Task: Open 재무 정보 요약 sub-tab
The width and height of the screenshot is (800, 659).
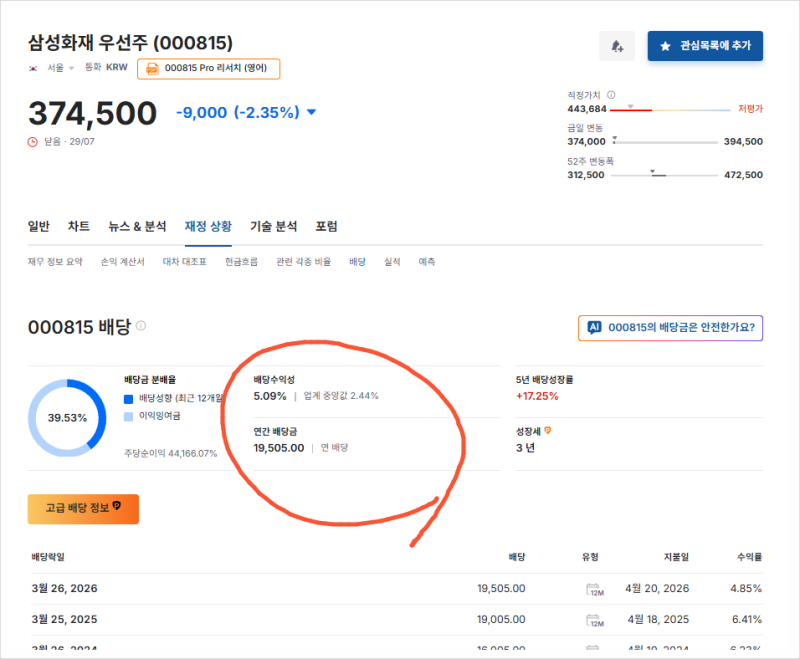Action: pyautogui.click(x=55, y=262)
